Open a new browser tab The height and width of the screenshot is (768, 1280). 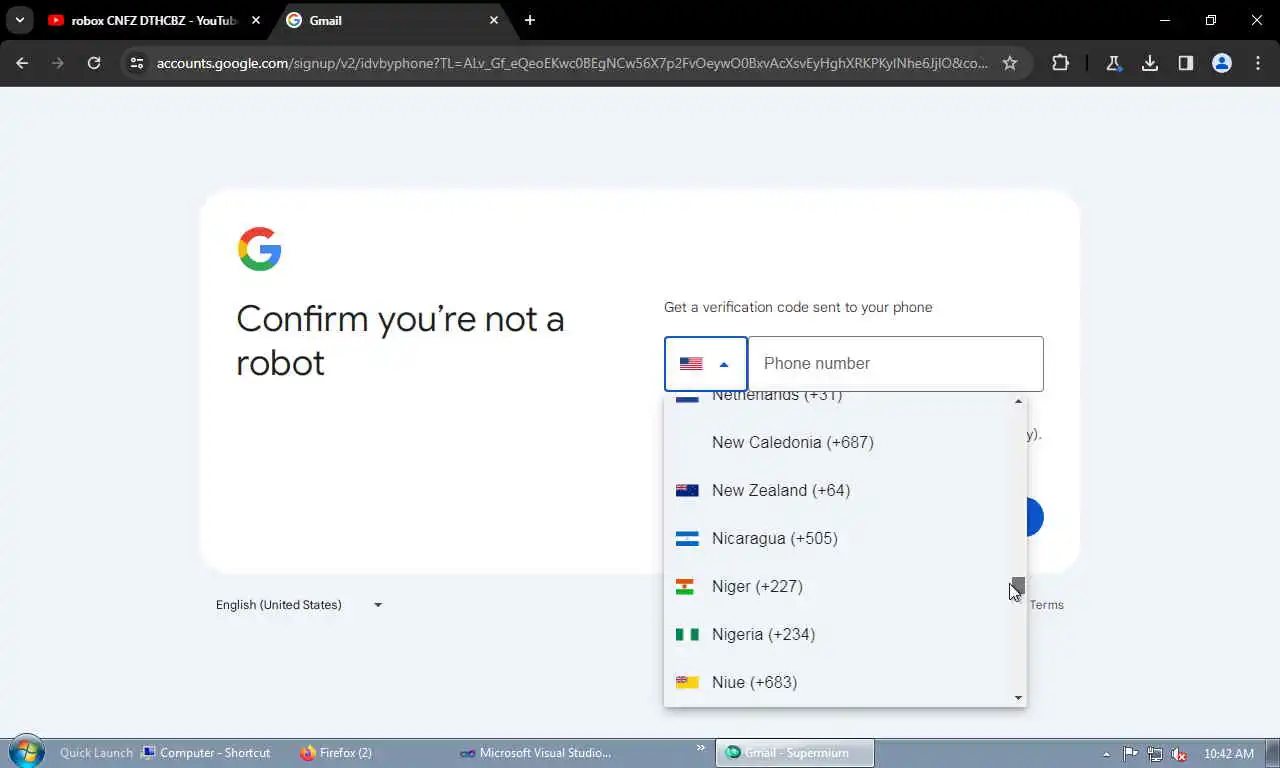point(530,20)
